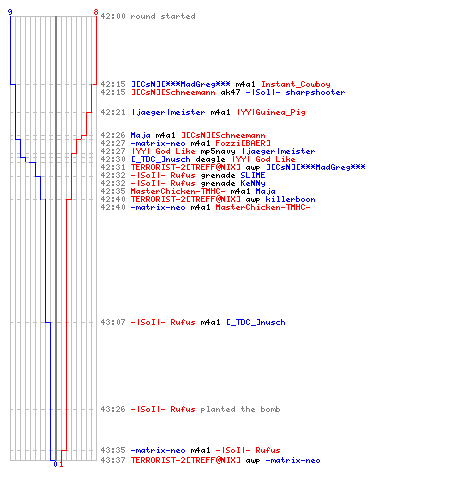Image resolution: width=450 pixels, height=500 pixels.
Task: Click blue team count 9 label
Action: pyautogui.click(x=10, y=12)
